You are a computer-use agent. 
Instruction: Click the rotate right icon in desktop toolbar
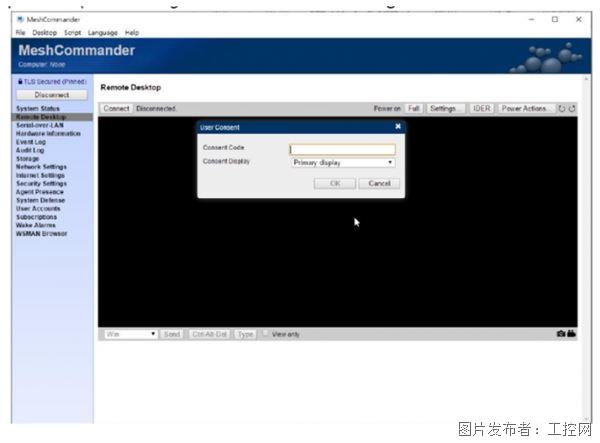[572, 109]
